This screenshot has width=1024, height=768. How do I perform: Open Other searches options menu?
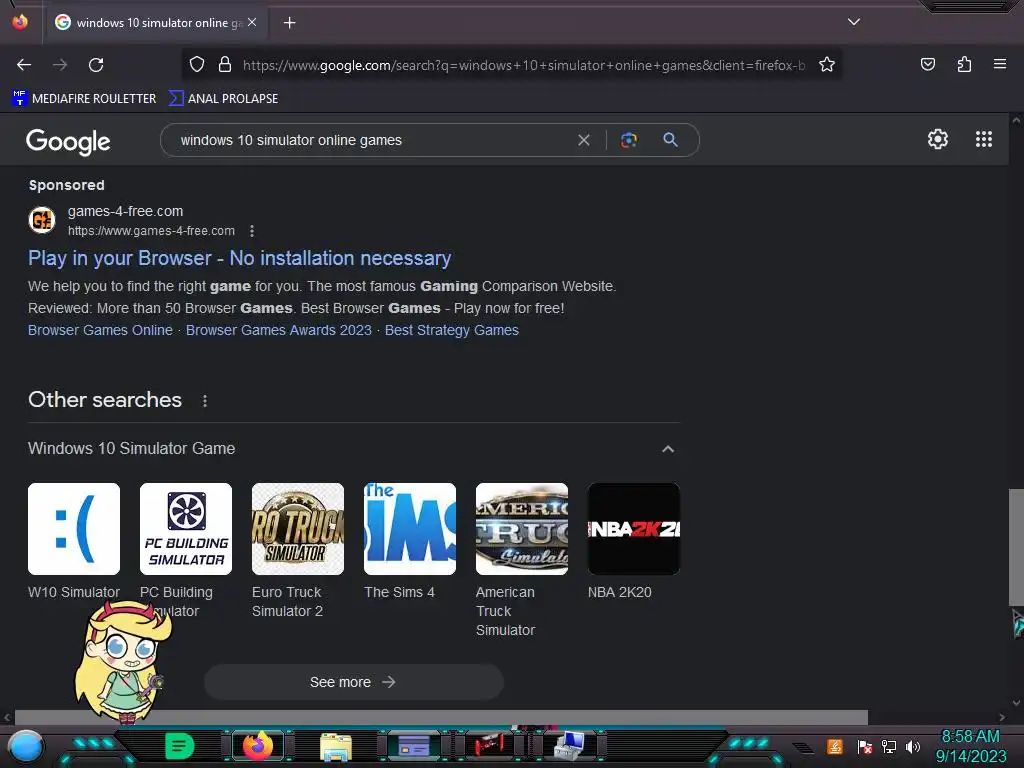pos(205,400)
